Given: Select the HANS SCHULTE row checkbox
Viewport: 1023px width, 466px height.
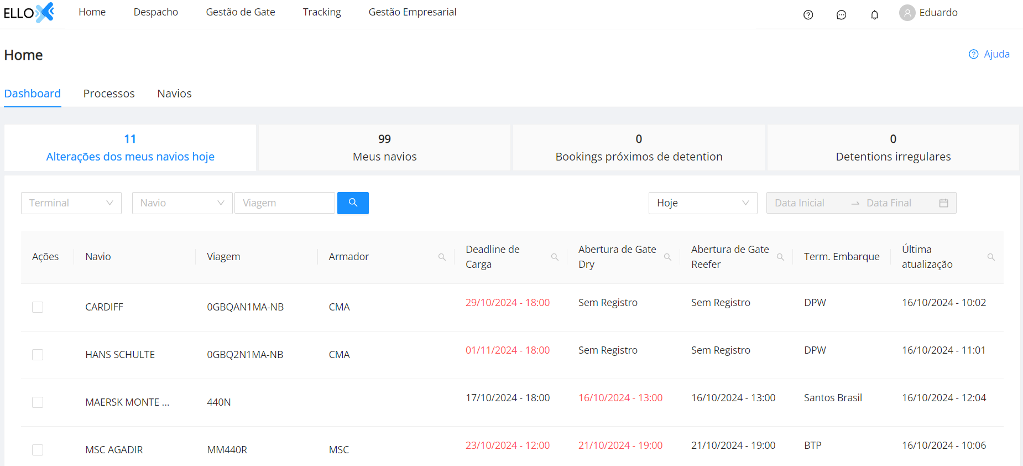Looking at the screenshot, I should pos(38,355).
